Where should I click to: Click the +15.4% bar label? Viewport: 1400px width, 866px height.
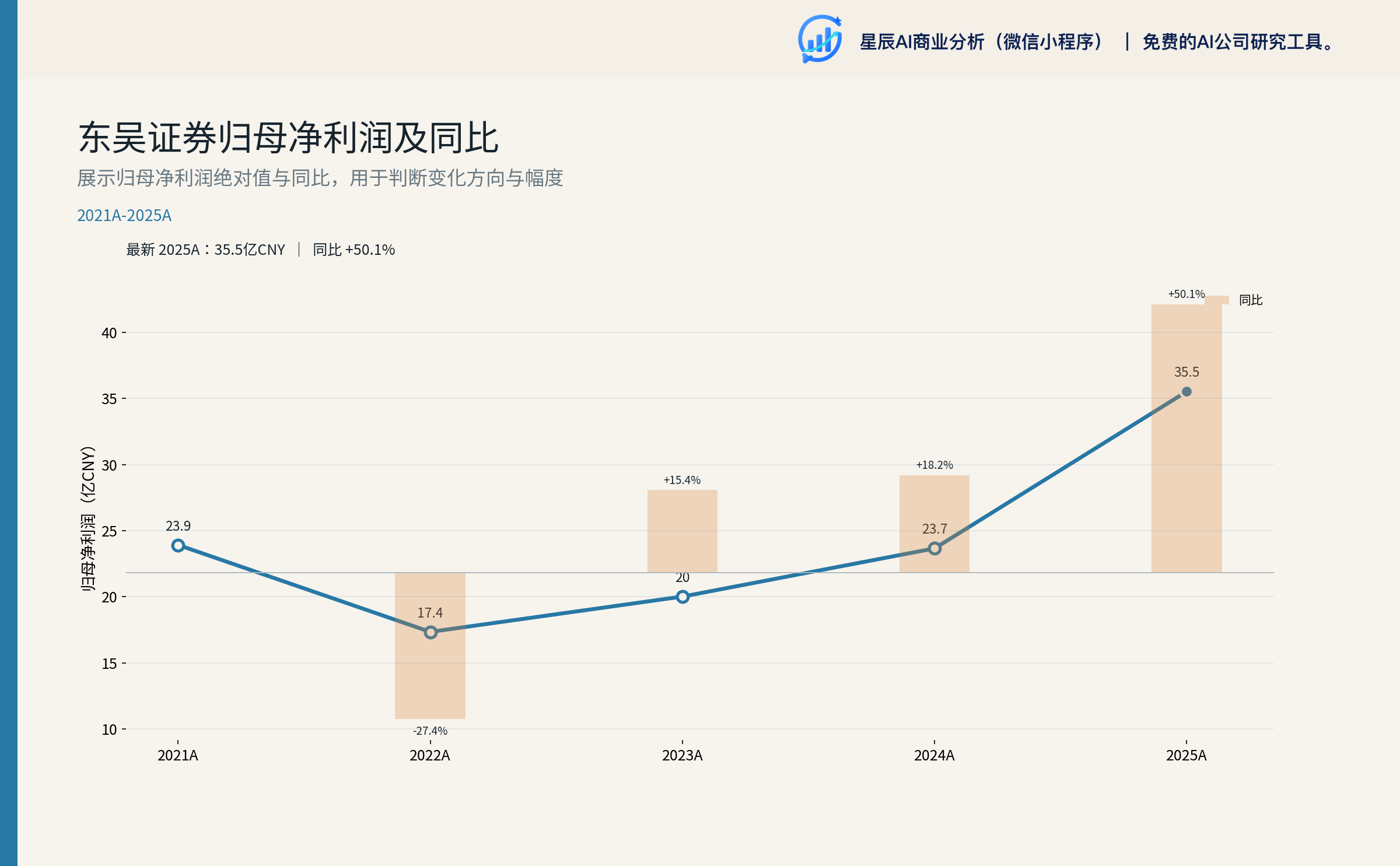point(682,480)
